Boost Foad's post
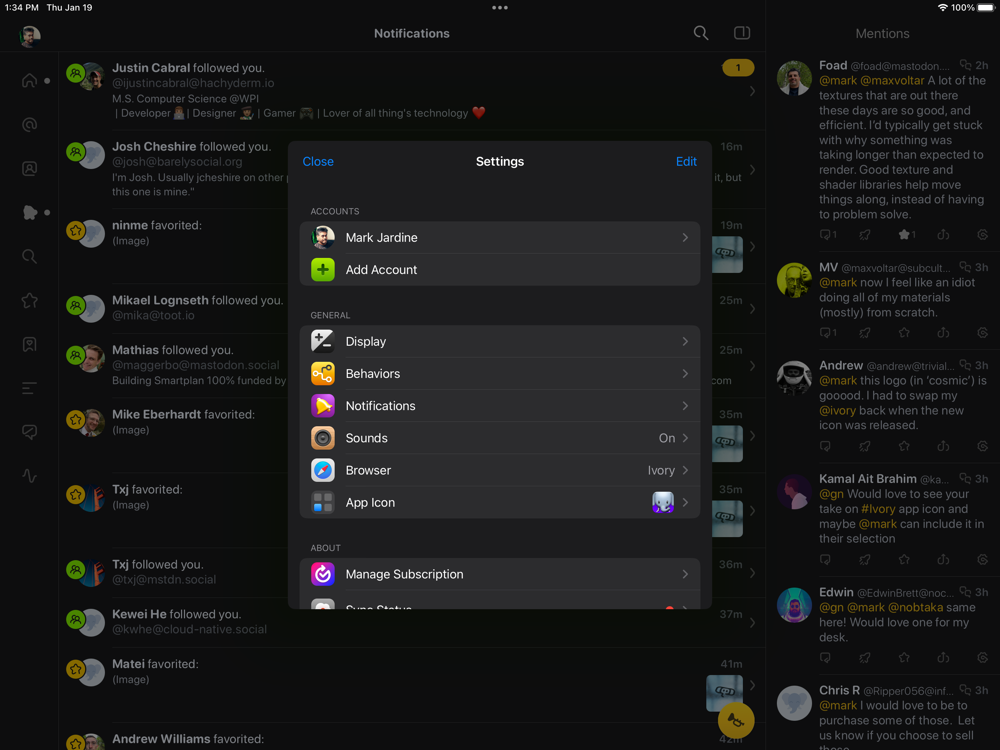 tap(865, 235)
